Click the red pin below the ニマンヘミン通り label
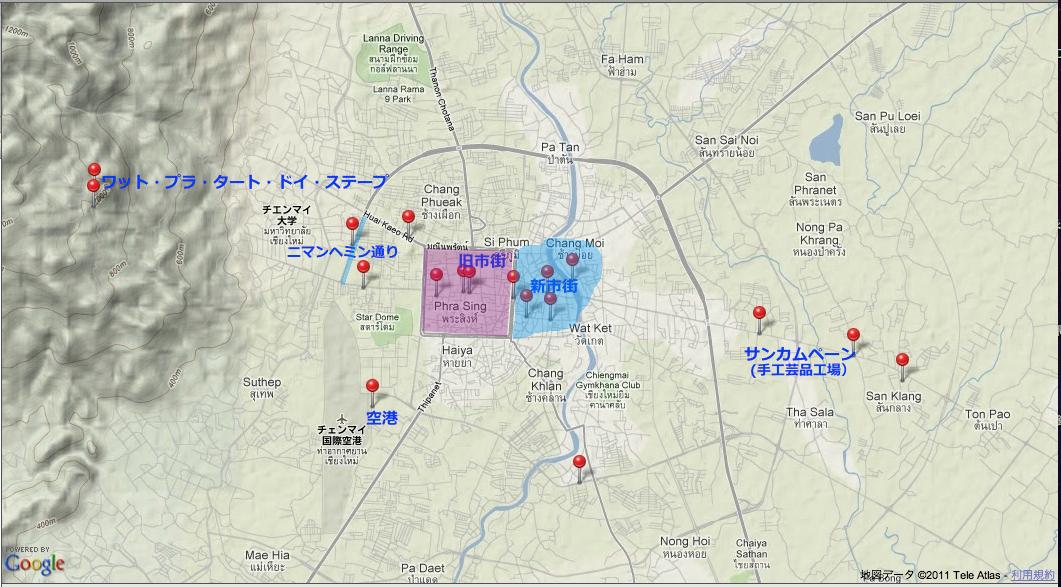The image size is (1061, 587). [364, 268]
